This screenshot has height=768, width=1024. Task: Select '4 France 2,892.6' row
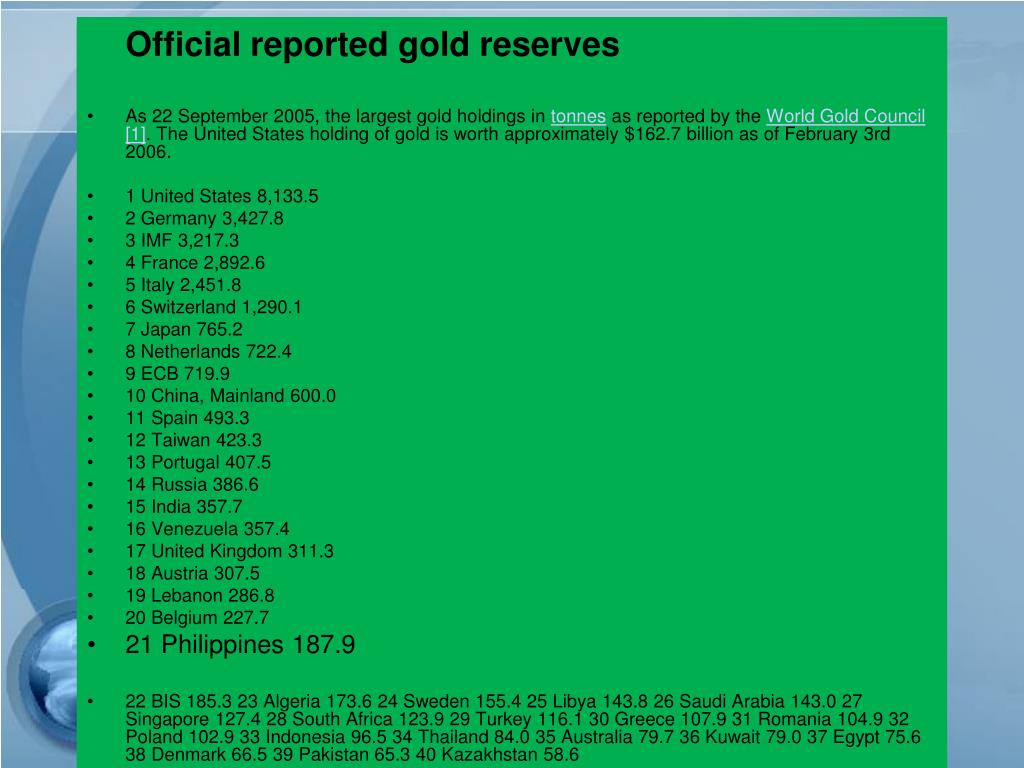[195, 263]
